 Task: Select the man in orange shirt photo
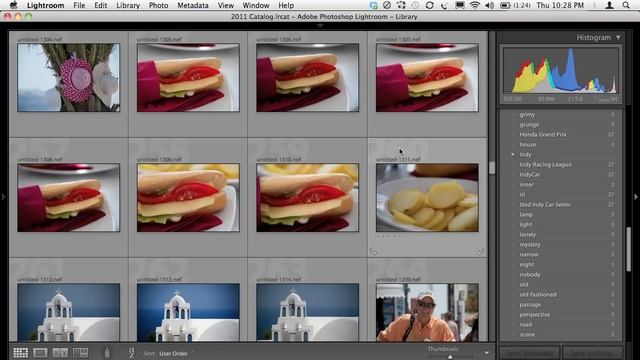pyautogui.click(x=427, y=312)
